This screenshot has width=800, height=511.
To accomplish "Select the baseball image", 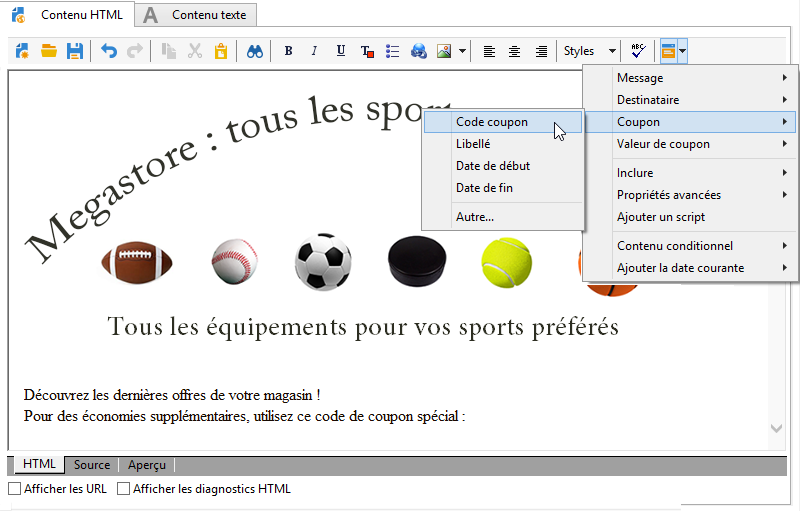I will pos(235,261).
